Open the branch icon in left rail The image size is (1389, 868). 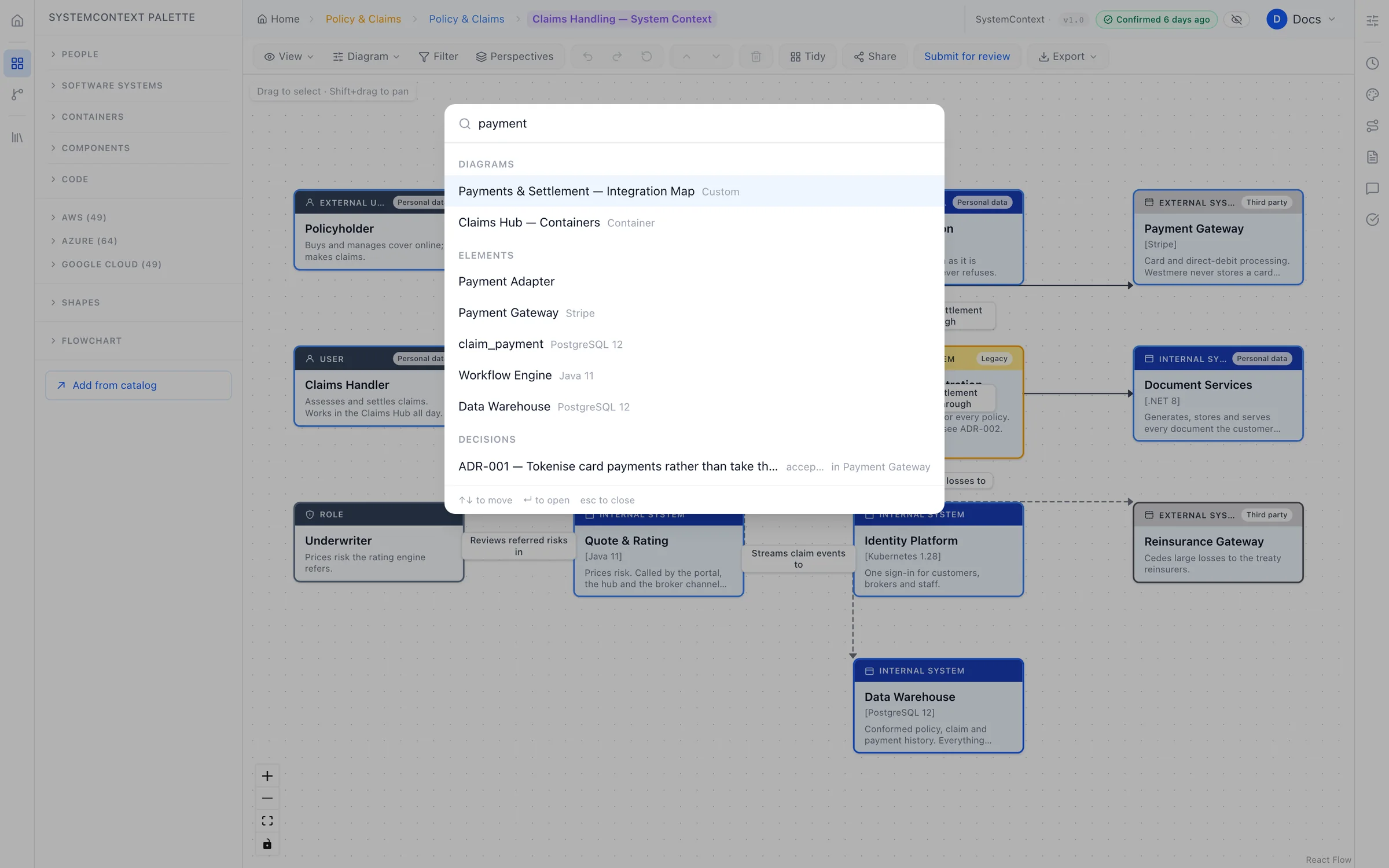tap(17, 94)
